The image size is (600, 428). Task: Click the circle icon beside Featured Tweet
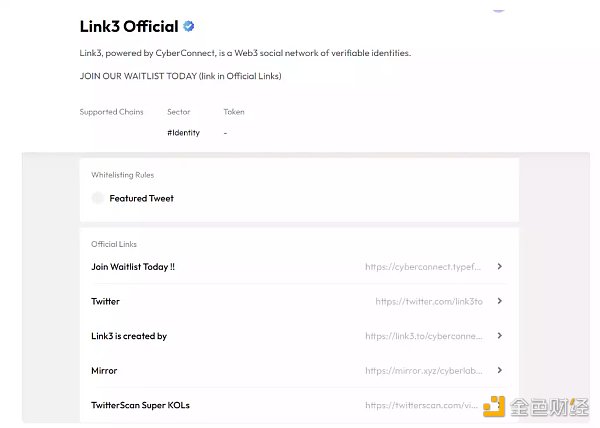[x=98, y=198]
